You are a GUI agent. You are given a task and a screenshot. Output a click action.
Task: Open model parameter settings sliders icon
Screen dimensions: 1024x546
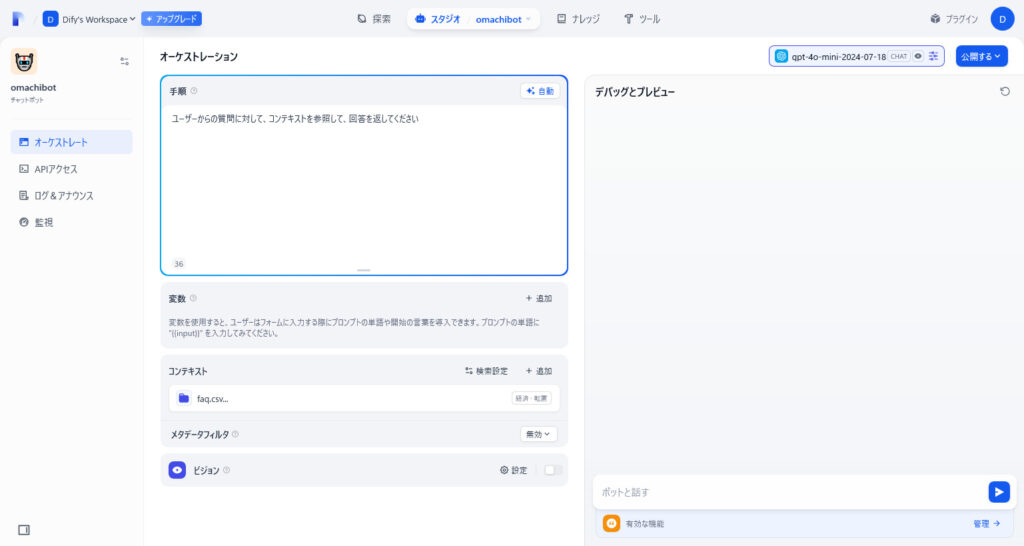pyautogui.click(x=933, y=56)
